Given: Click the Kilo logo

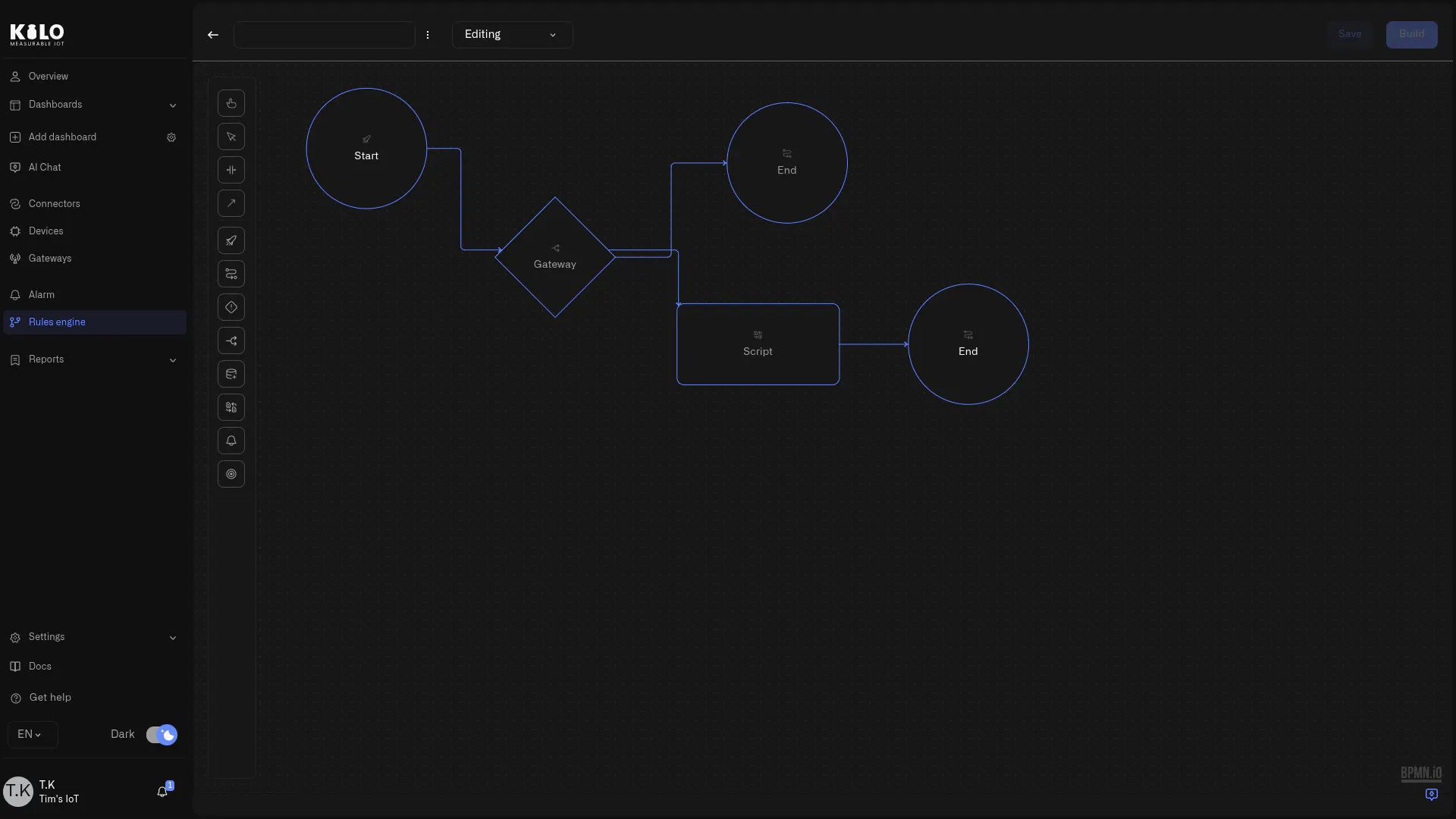Looking at the screenshot, I should pyautogui.click(x=37, y=34).
